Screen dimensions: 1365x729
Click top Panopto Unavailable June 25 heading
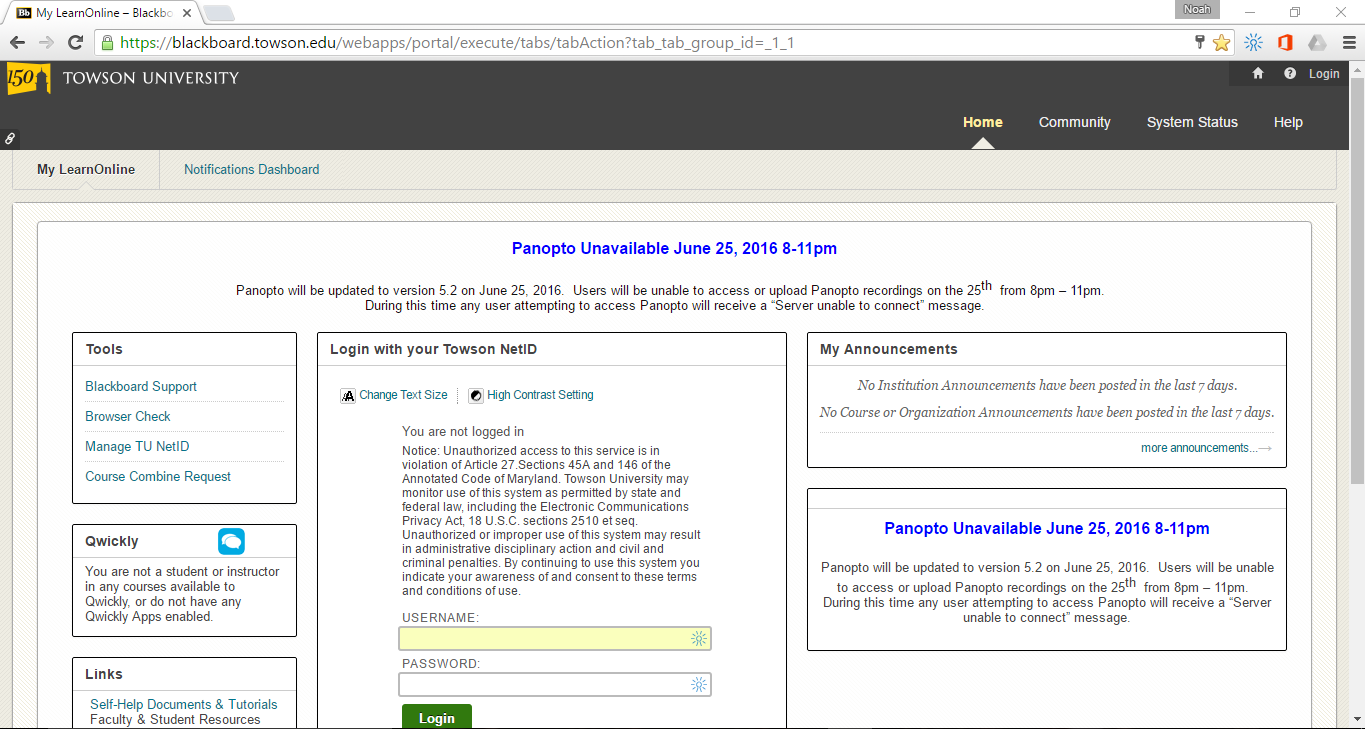674,248
